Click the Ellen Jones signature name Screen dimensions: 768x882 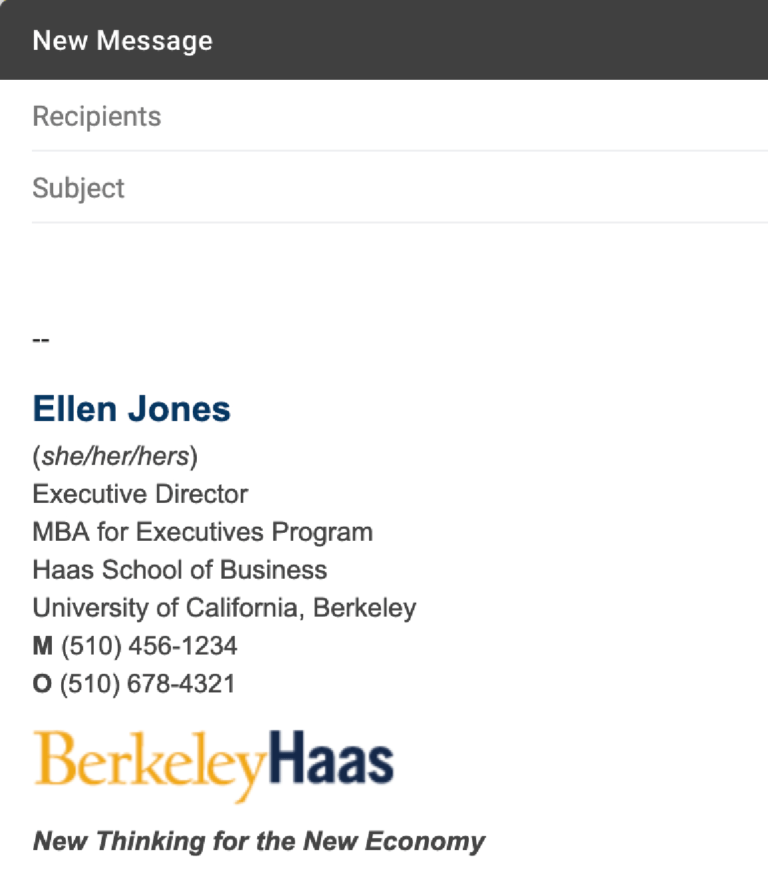pyautogui.click(x=131, y=409)
